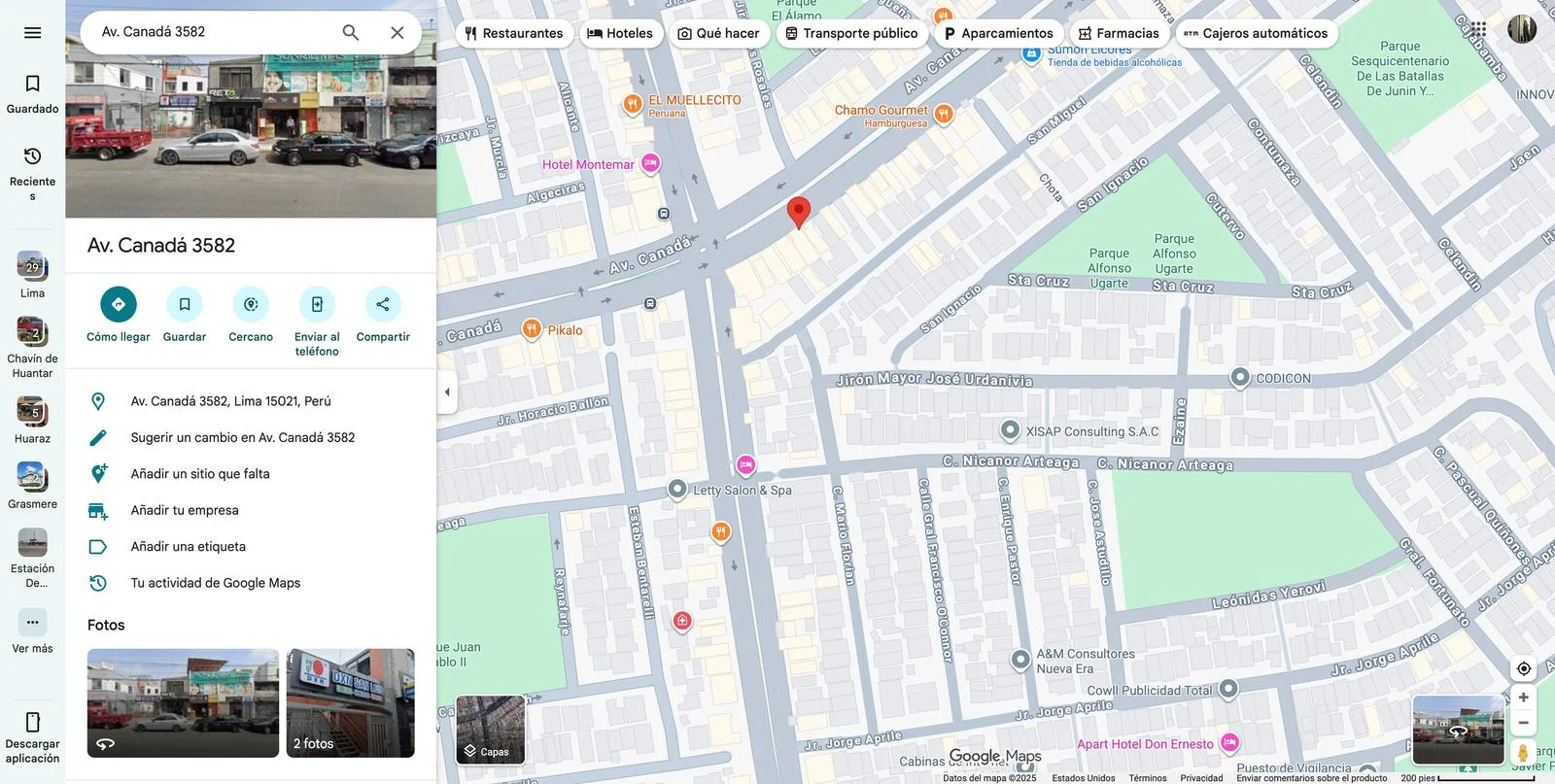The height and width of the screenshot is (784, 1555).
Task: Select Añadir un sitio que falta
Action: (x=200, y=474)
